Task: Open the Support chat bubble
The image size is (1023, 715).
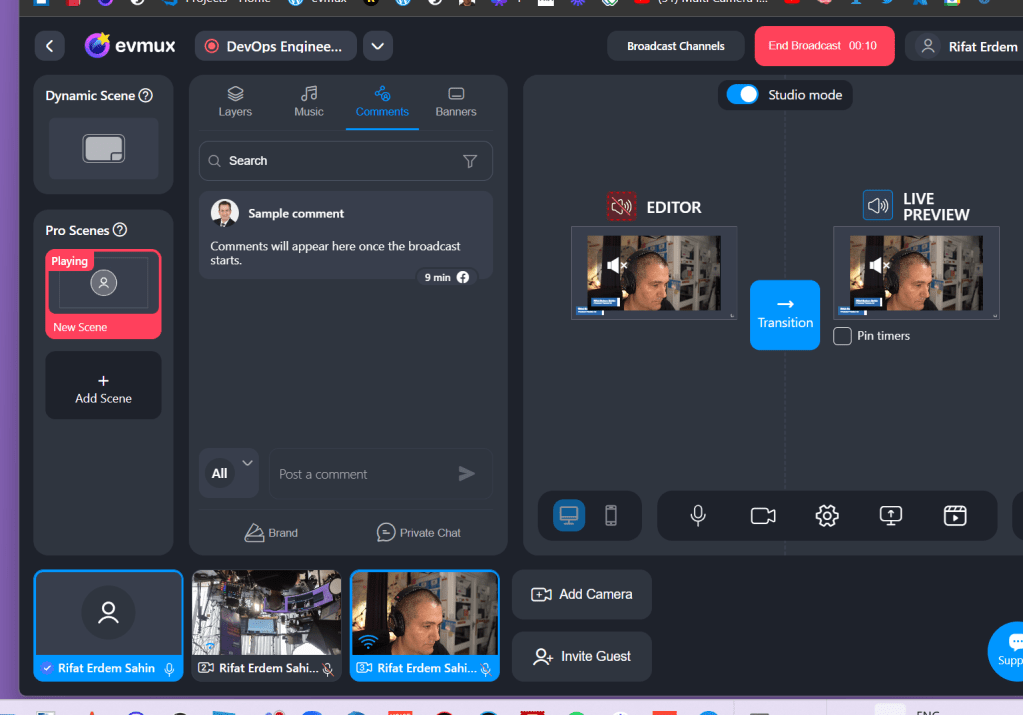Action: 1008,651
